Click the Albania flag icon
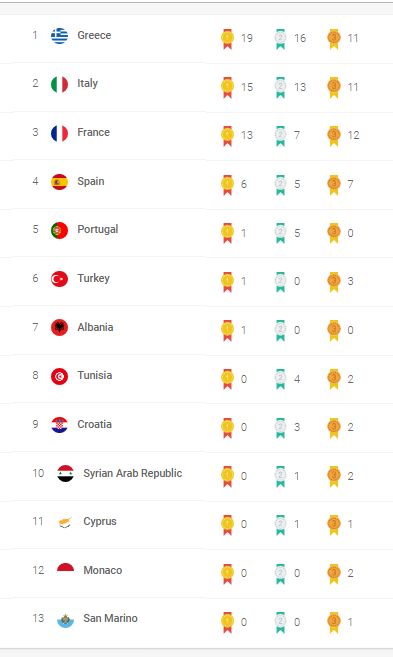This screenshot has width=393, height=657. 59,328
